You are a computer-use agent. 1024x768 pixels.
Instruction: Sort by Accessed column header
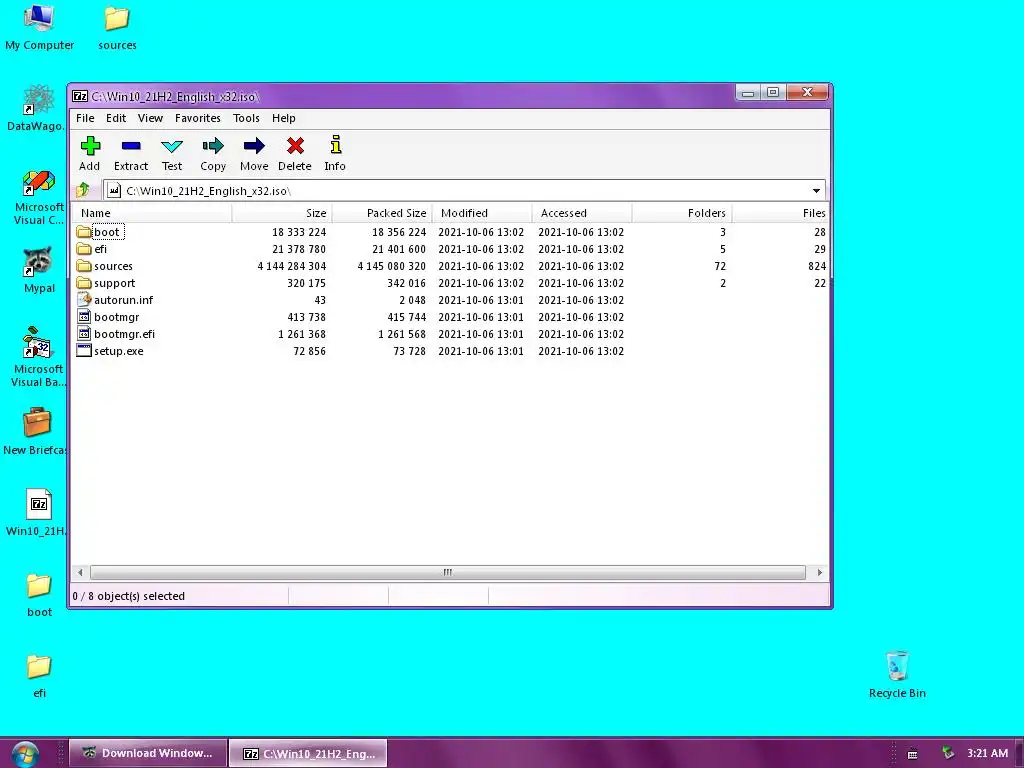(582, 213)
